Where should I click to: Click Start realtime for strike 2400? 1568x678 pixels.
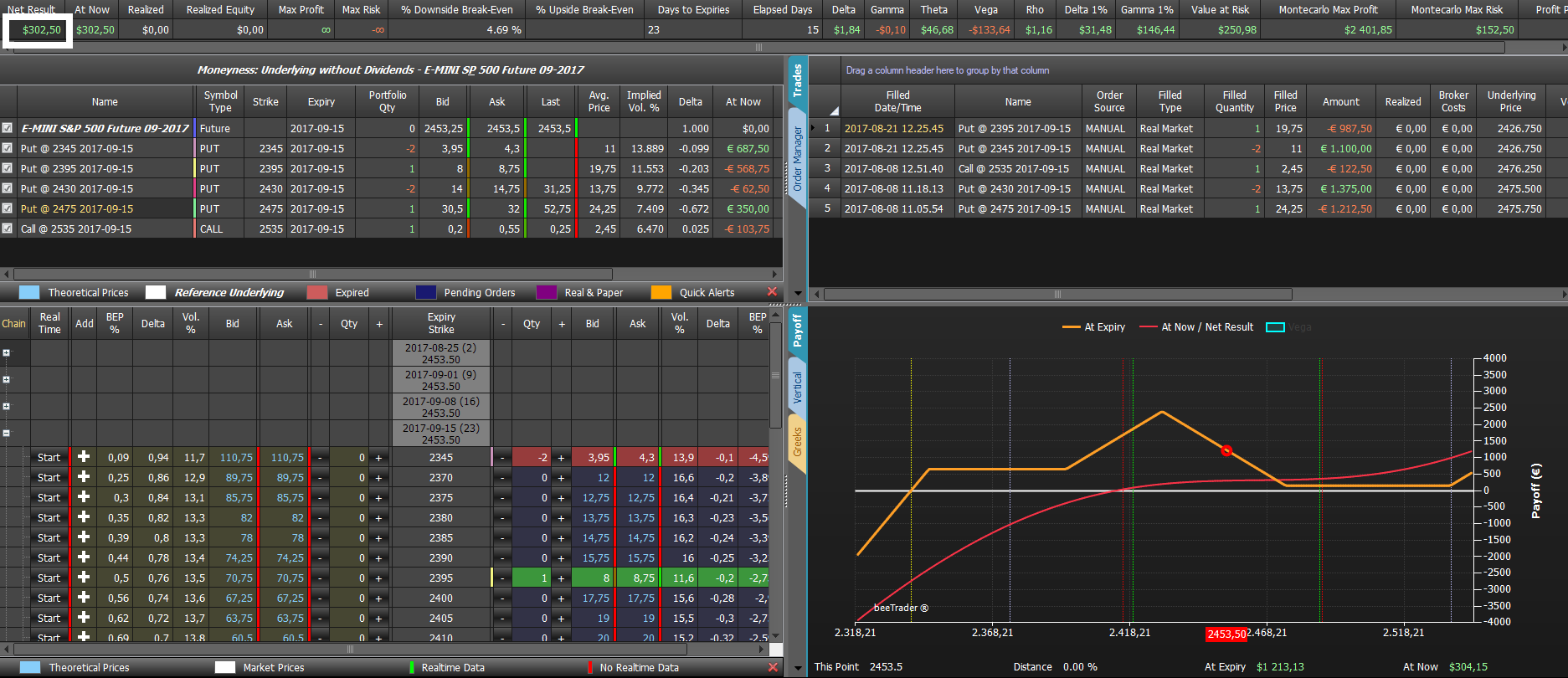[x=49, y=598]
